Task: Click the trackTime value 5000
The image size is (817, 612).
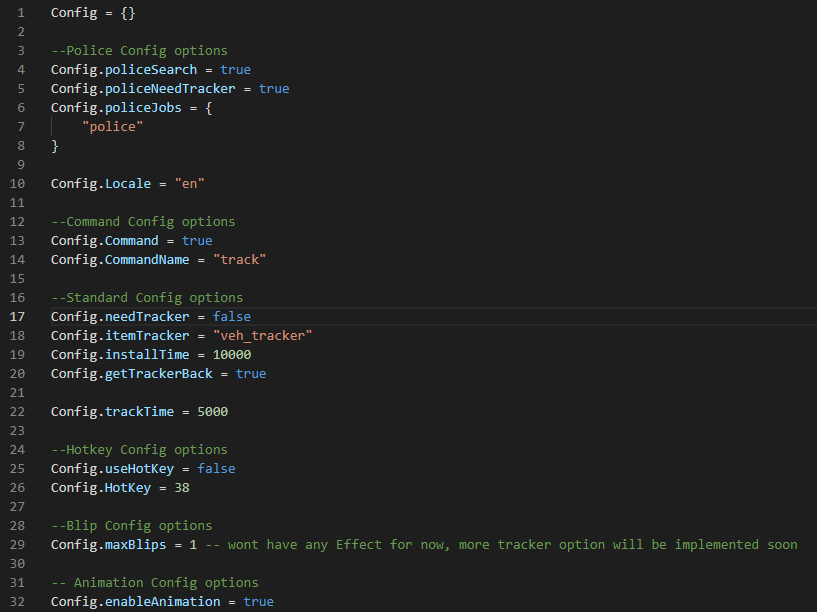Action: click(215, 411)
